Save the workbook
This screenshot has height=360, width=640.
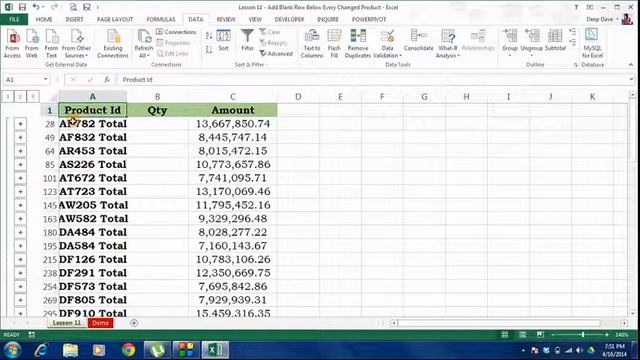[22, 7]
